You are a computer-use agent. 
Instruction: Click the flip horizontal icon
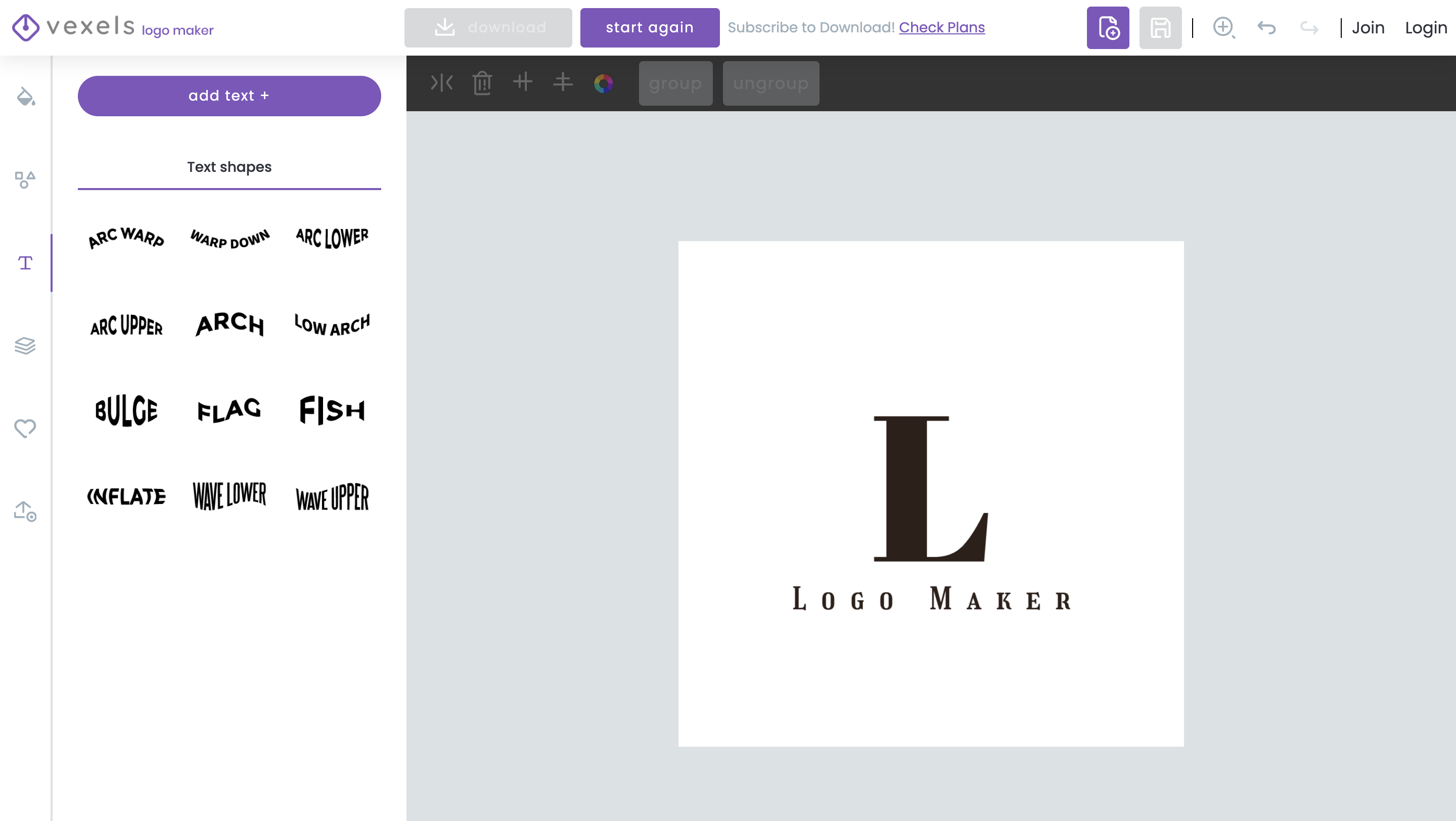441,83
